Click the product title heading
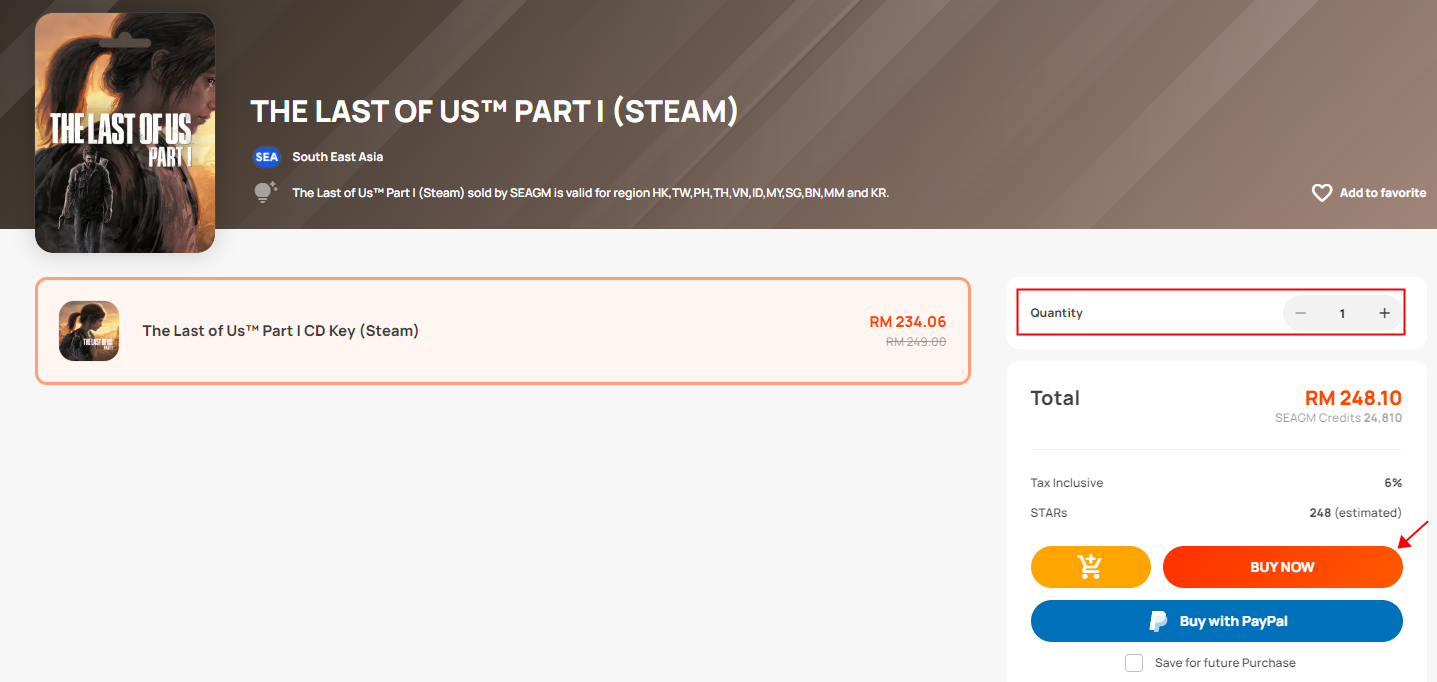Image resolution: width=1437 pixels, height=682 pixels. pos(494,111)
